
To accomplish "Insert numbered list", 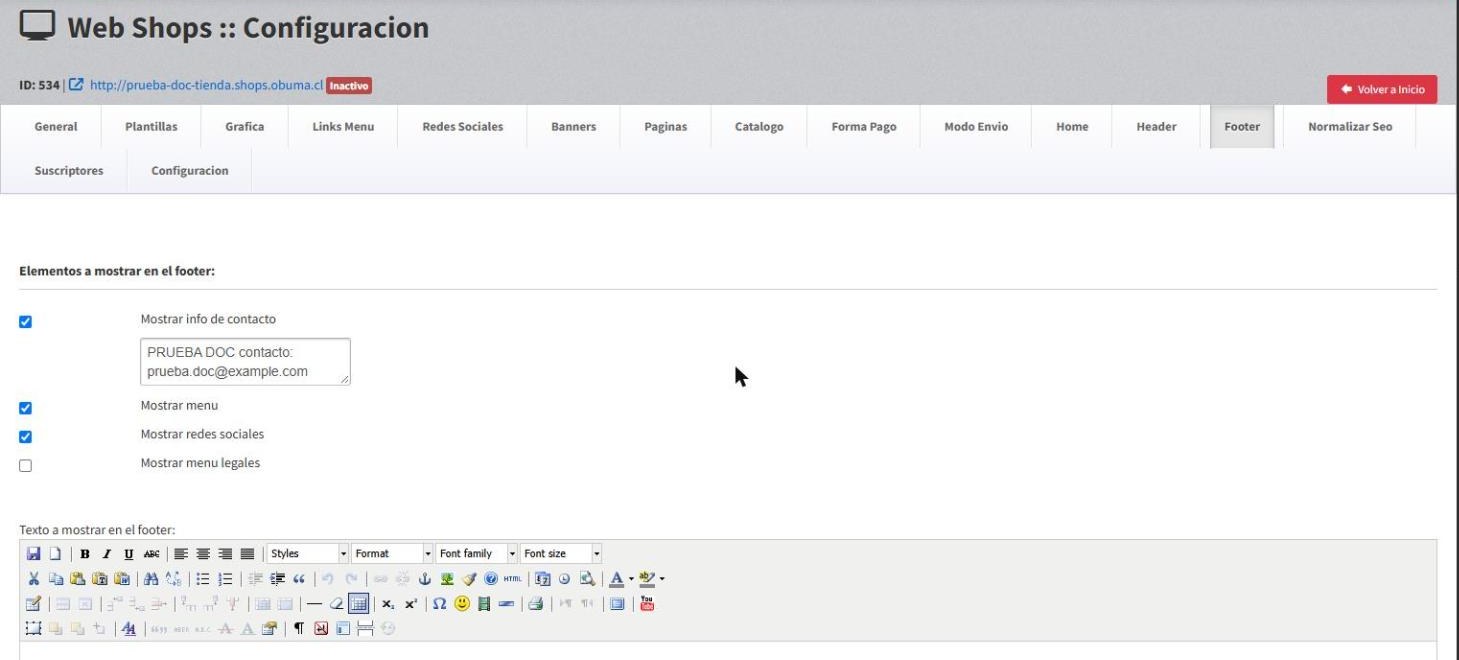I will (225, 578).
